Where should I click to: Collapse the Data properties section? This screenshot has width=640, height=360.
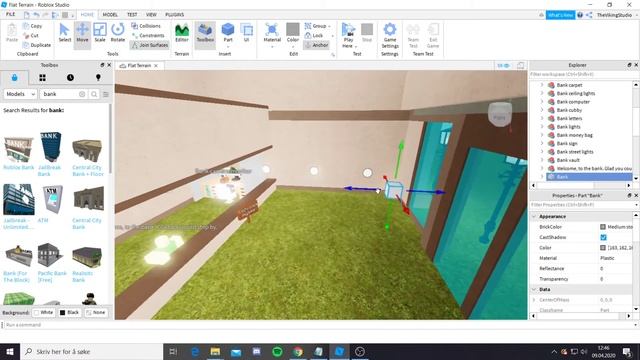[534, 289]
